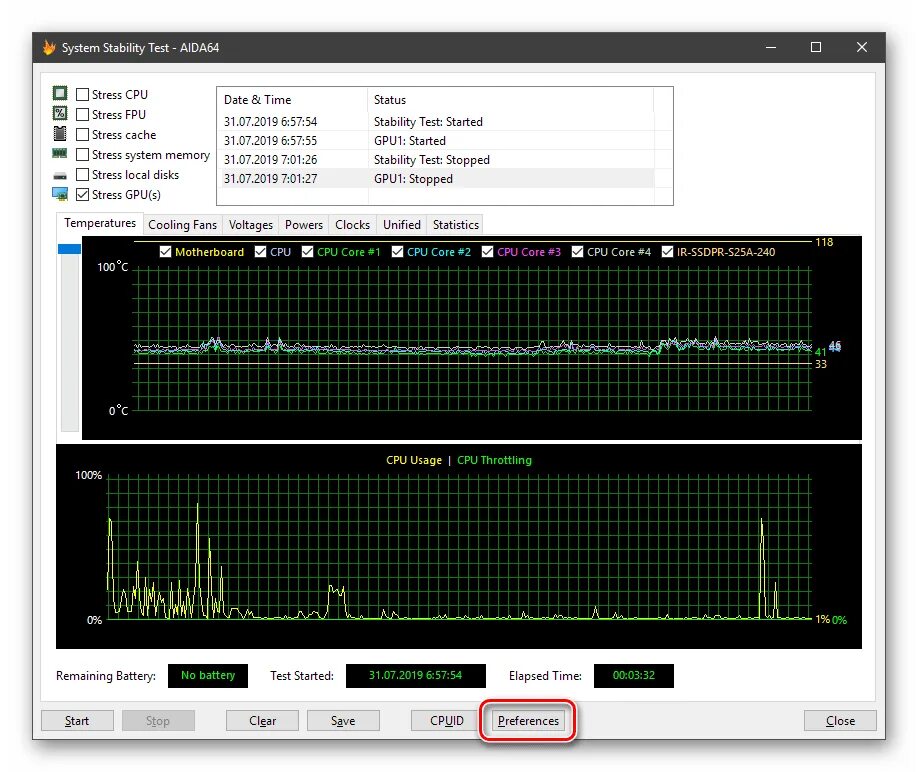
Task: Hide the Motherboard temperature graph line
Action: 165,252
